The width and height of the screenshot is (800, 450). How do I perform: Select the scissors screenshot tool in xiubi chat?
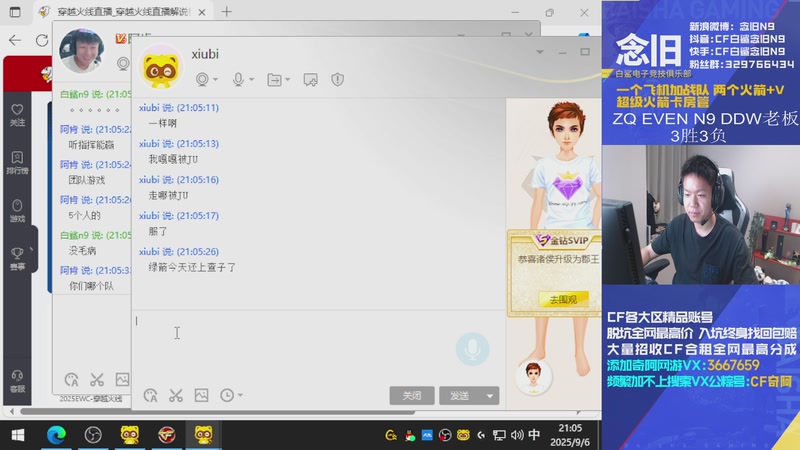[x=176, y=395]
